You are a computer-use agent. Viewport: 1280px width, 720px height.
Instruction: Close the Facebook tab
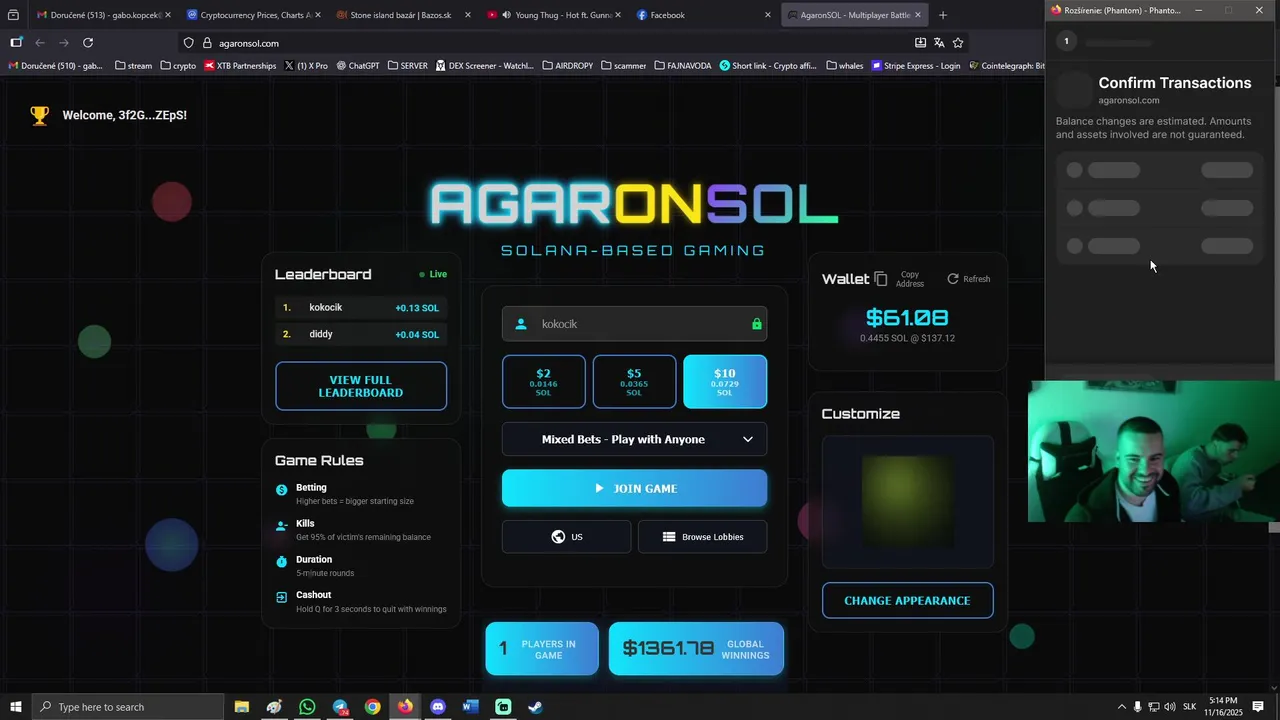(768, 15)
